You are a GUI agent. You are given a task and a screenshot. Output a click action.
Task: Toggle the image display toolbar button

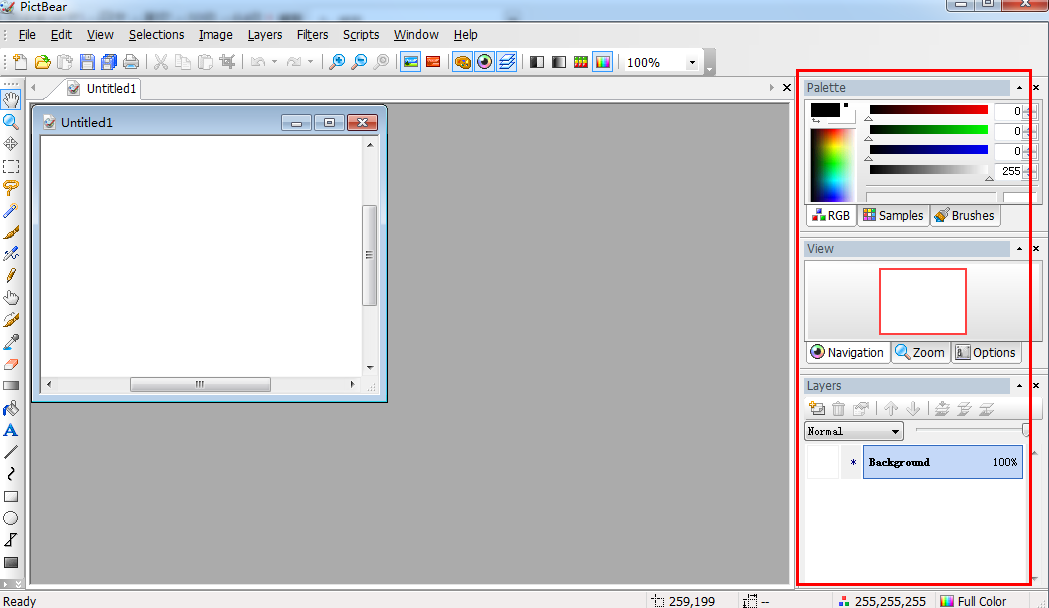coord(411,62)
